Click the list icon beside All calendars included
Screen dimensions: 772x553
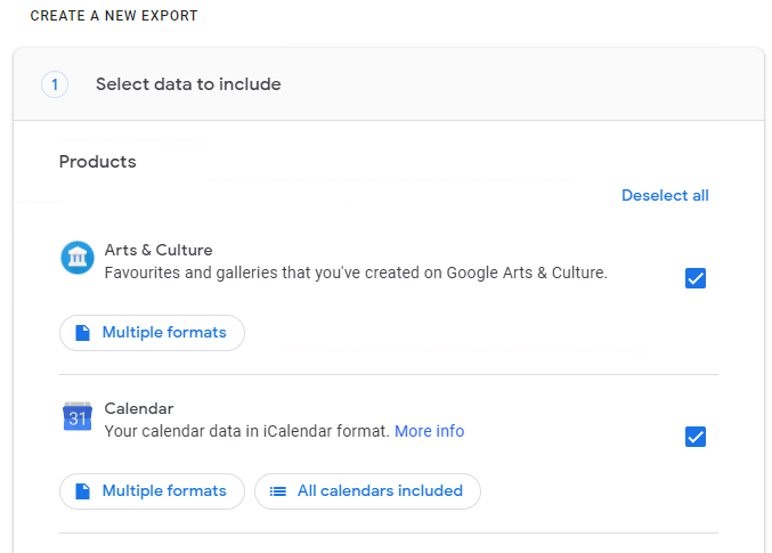[278, 491]
